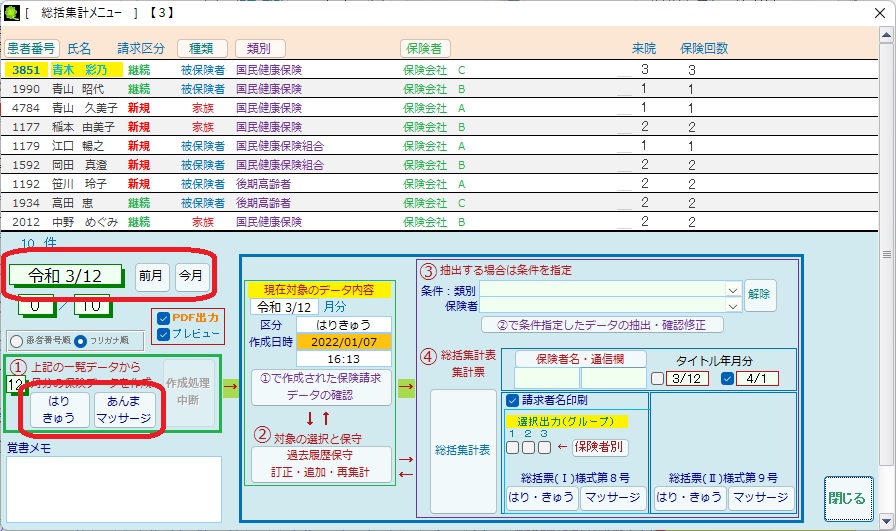Click the 保険者名・通信欄 button
The width and height of the screenshot is (896, 531).
tap(580, 359)
